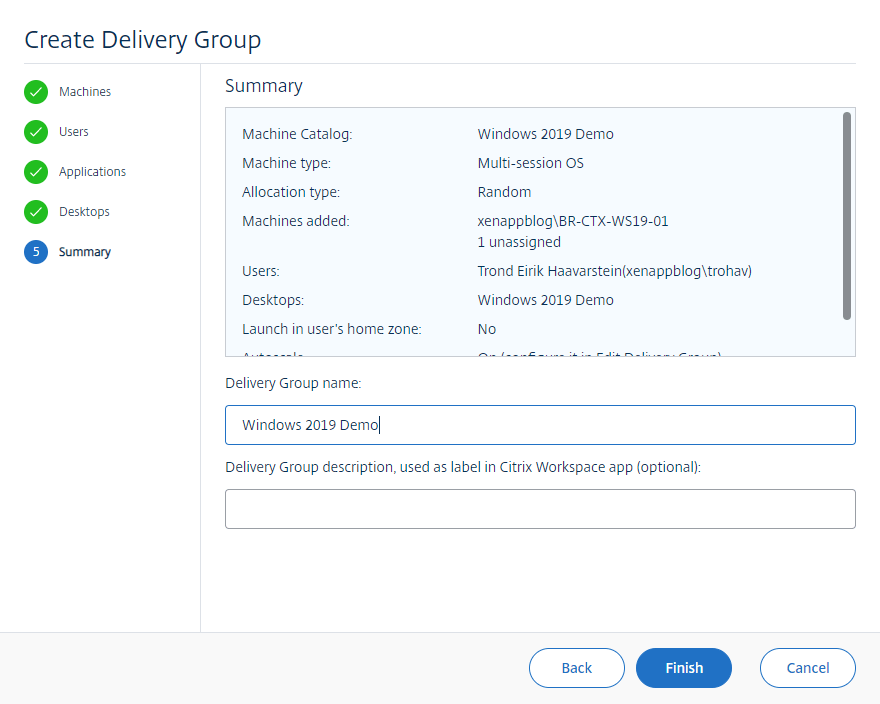Click the Back button

[x=576, y=668]
